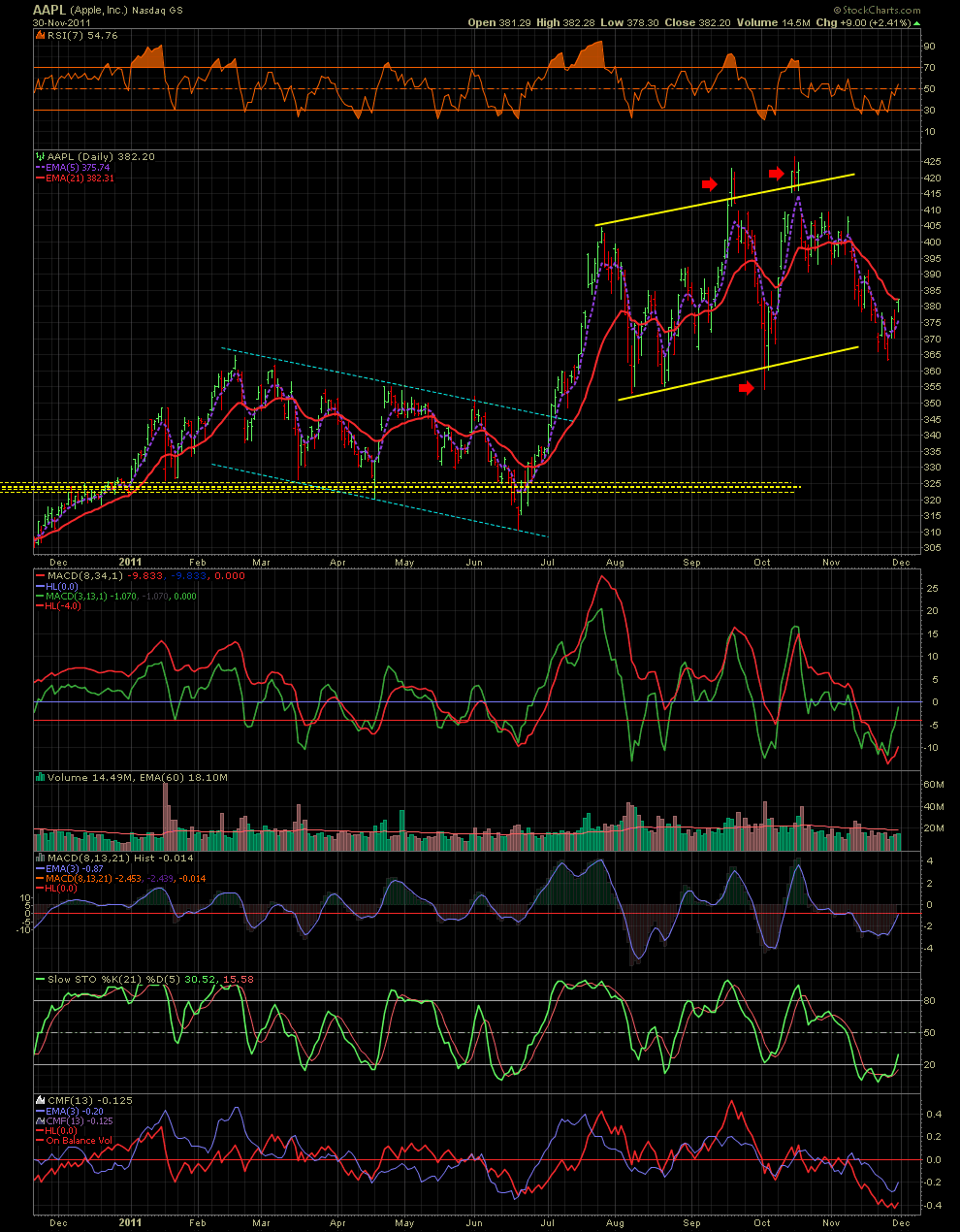This screenshot has height=1232, width=960.
Task: Click the 425 price axis label
Action: (x=932, y=161)
